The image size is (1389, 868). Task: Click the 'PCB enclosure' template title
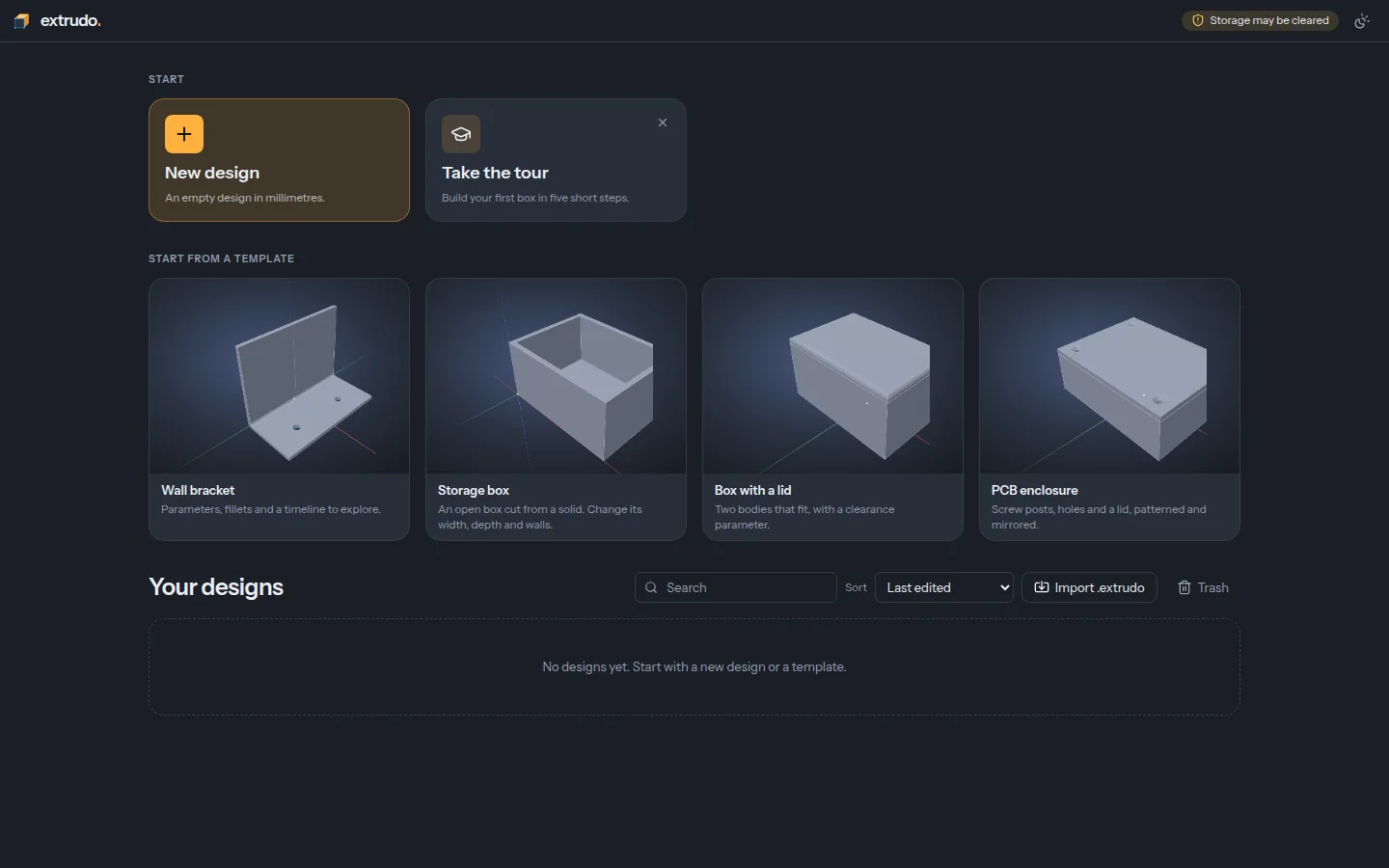tap(1035, 490)
